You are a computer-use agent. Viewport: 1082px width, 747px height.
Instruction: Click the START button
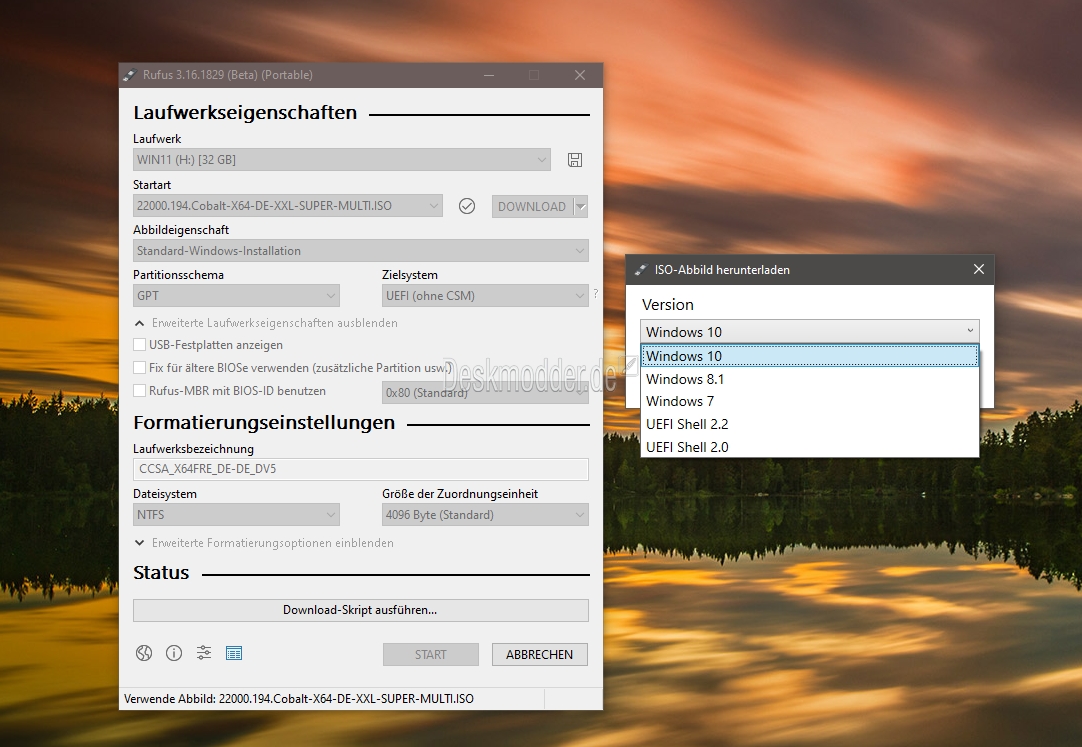[431, 655]
